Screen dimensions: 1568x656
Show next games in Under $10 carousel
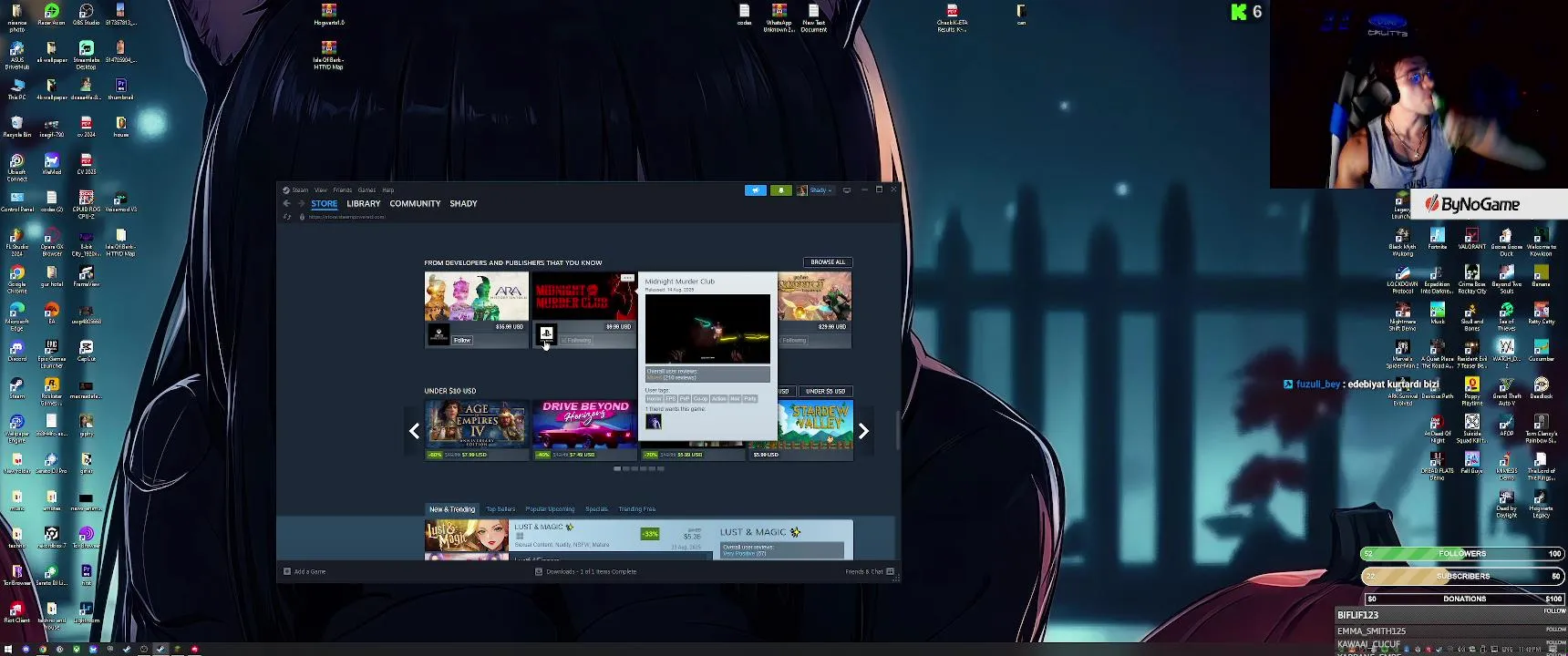(x=863, y=431)
